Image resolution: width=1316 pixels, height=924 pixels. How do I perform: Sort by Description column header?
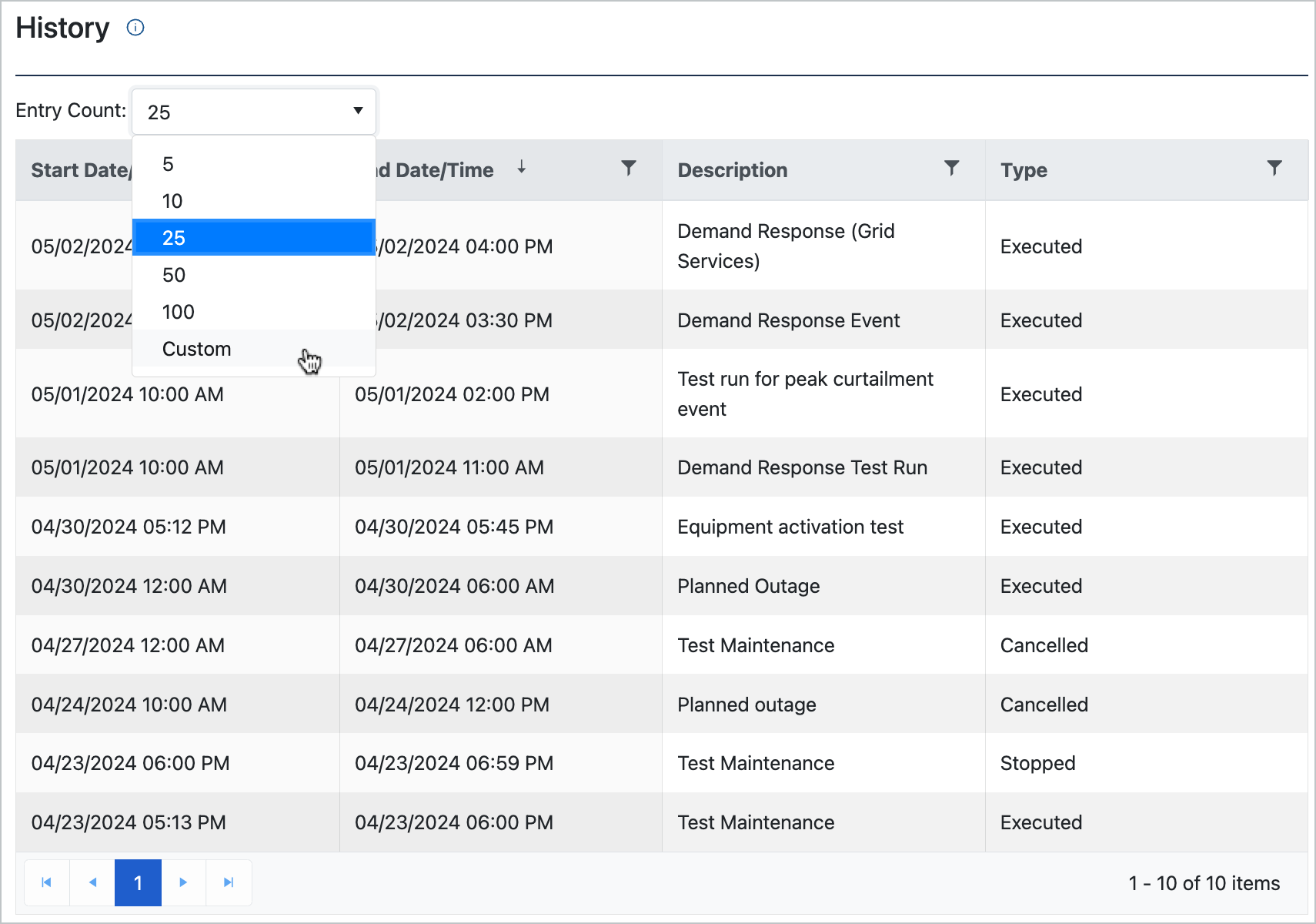click(732, 170)
